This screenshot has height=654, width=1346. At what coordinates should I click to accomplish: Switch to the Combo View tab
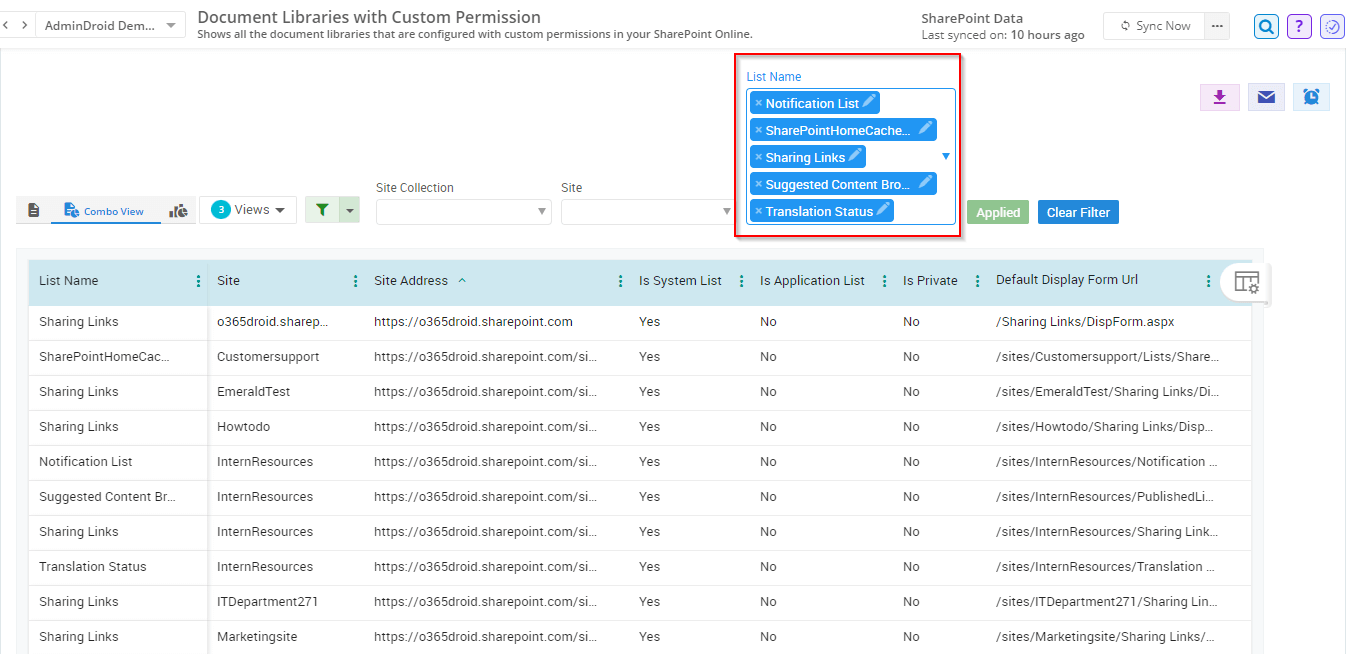pyautogui.click(x=105, y=211)
